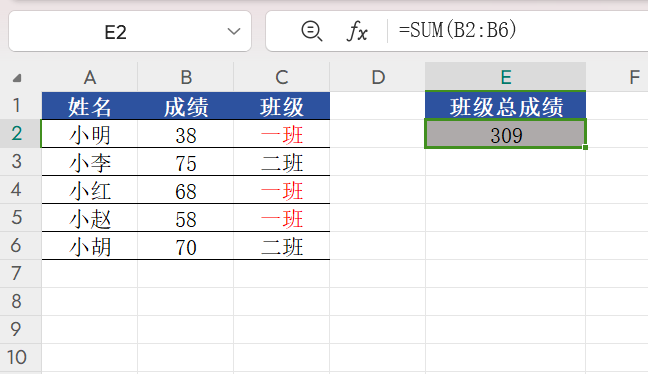Select cell containing 小明
Viewport: 648px width, 374px height.
(x=90, y=134)
